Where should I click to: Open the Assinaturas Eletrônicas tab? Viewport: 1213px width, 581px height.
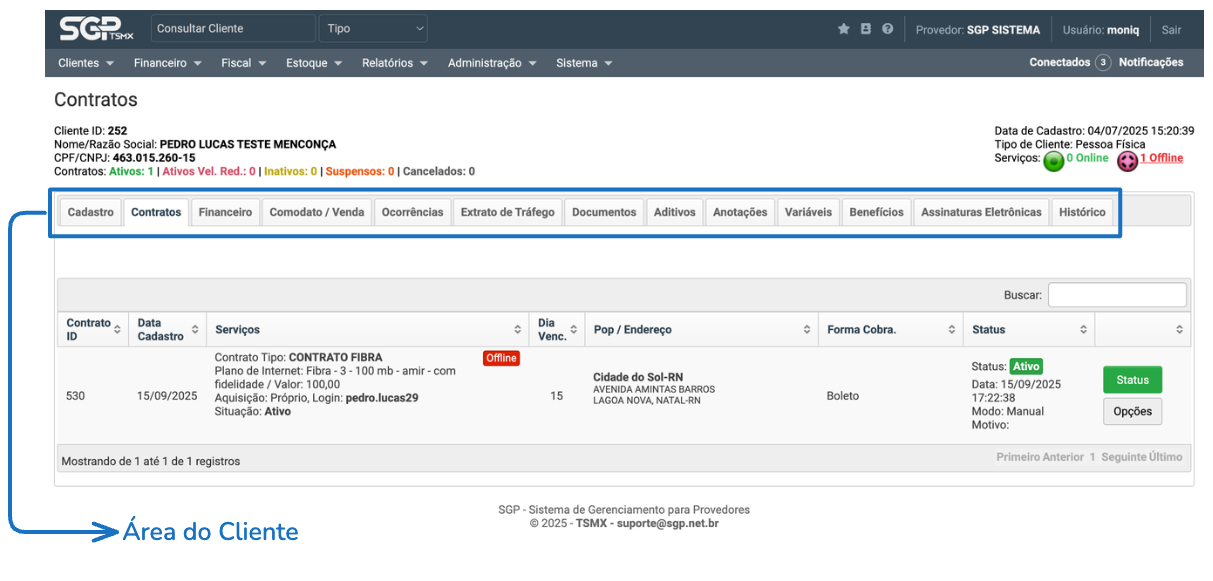[980, 212]
